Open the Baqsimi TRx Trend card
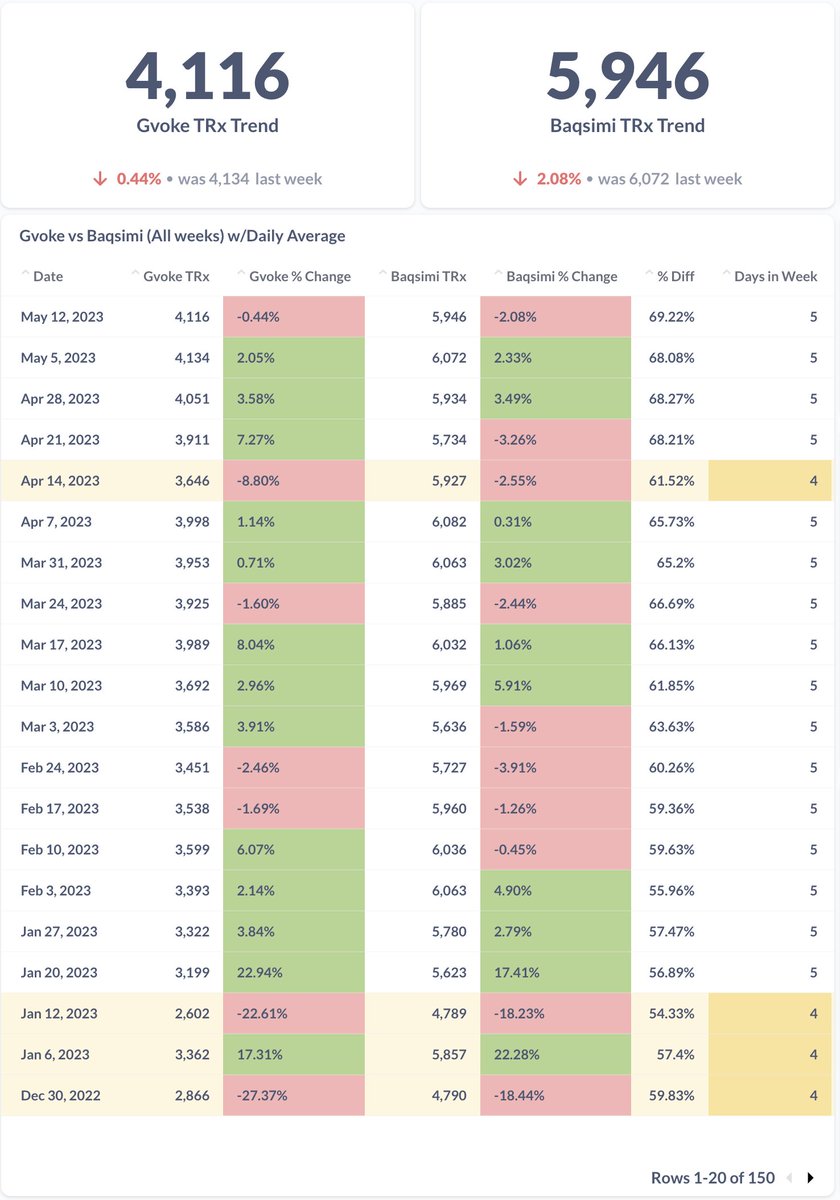The height and width of the screenshot is (1200, 840). click(x=627, y=105)
